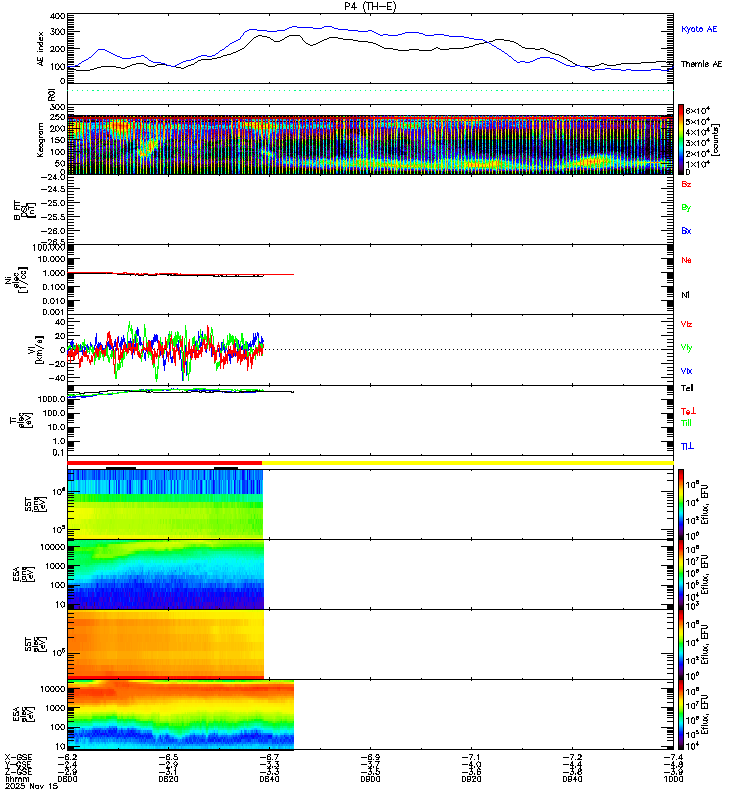Click the red Viz legend label
750x800 pixels.
[686, 324]
